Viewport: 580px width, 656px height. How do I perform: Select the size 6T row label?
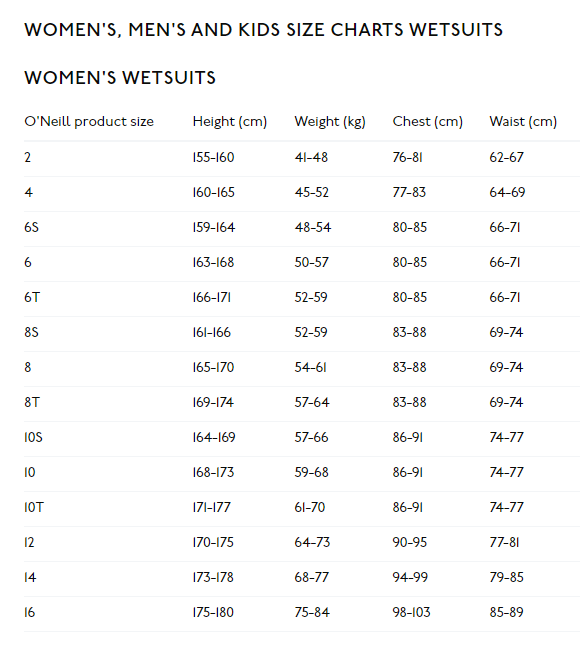(32, 297)
